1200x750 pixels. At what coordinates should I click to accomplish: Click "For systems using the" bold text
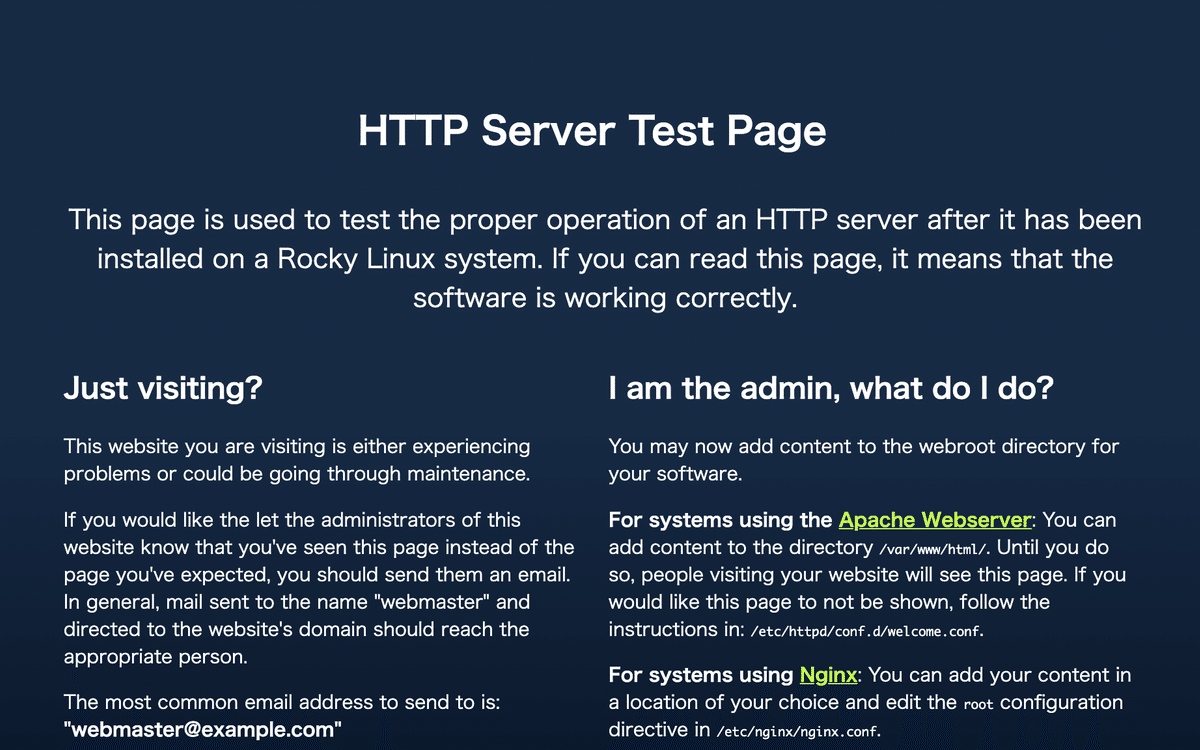click(720, 520)
